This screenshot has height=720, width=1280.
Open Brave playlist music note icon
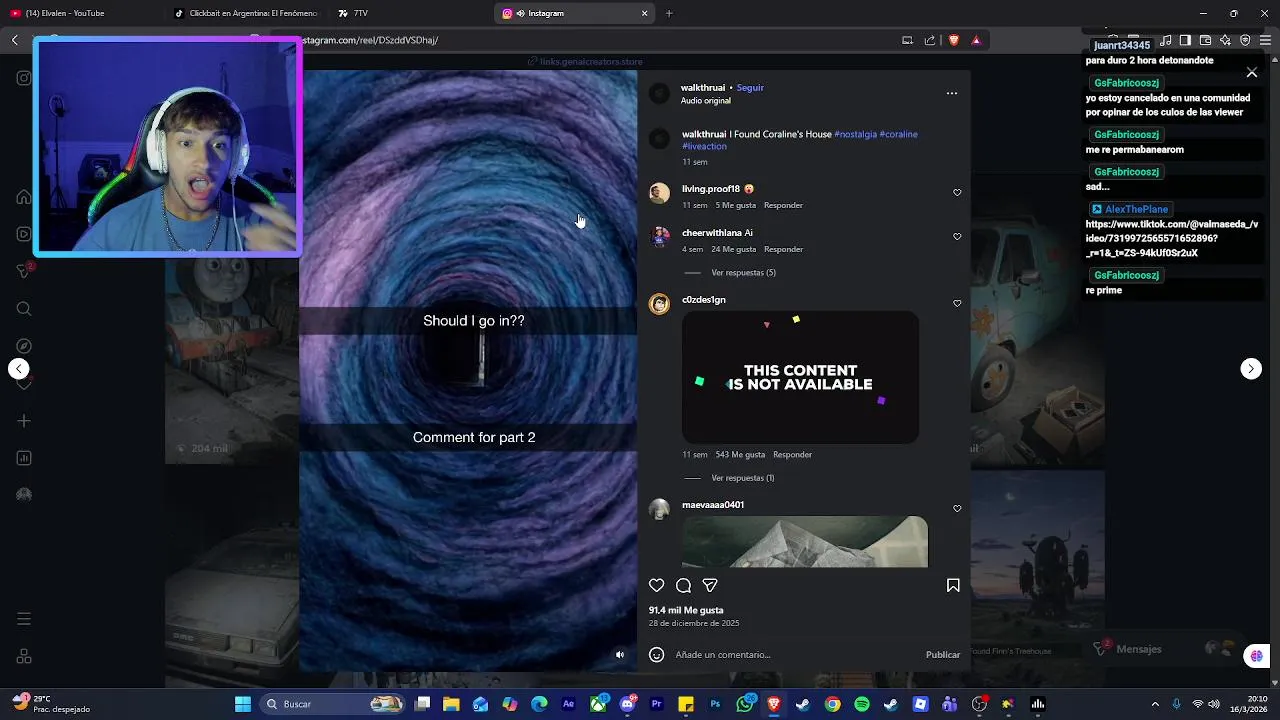[1165, 40]
